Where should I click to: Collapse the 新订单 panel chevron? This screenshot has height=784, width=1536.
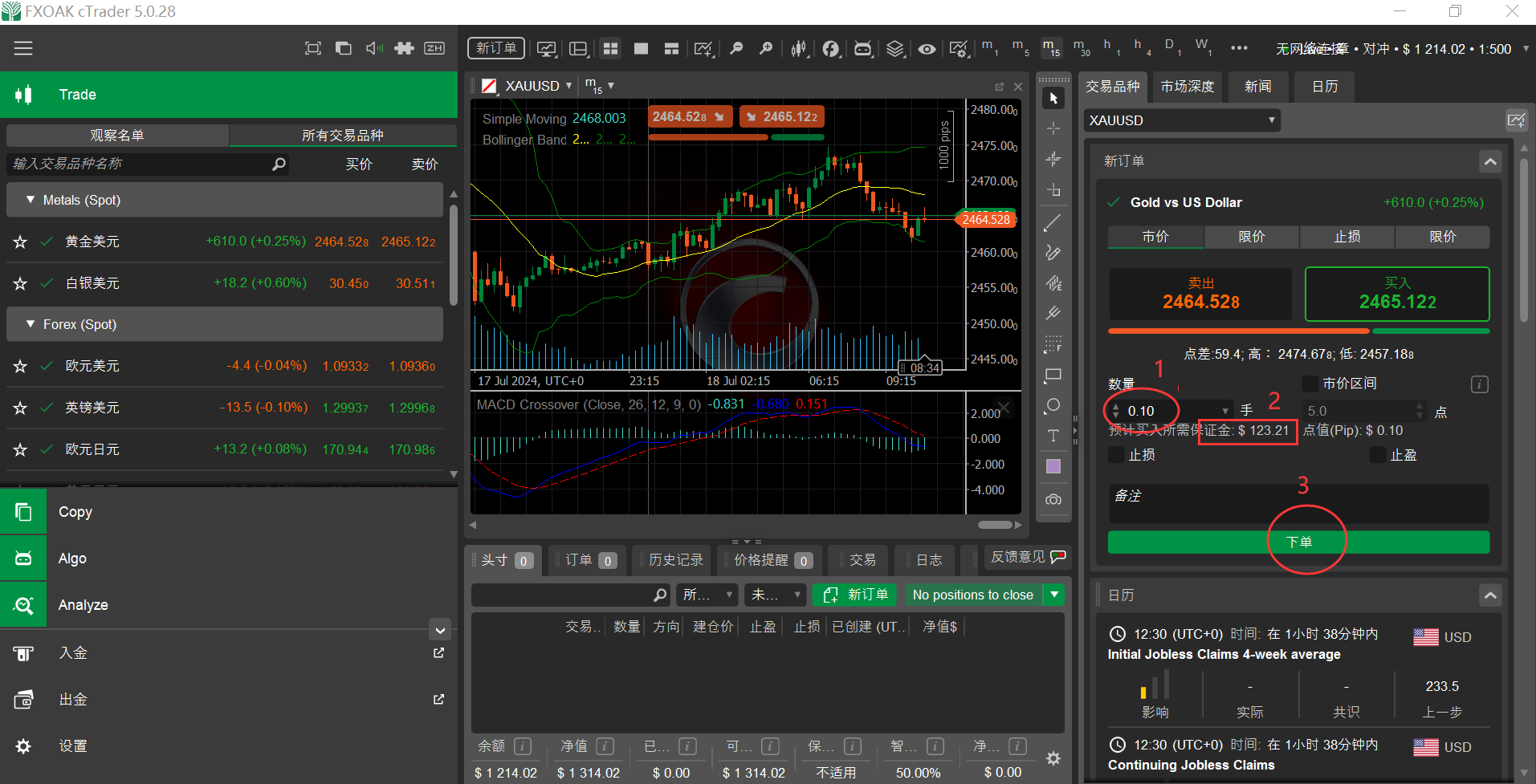[x=1490, y=161]
